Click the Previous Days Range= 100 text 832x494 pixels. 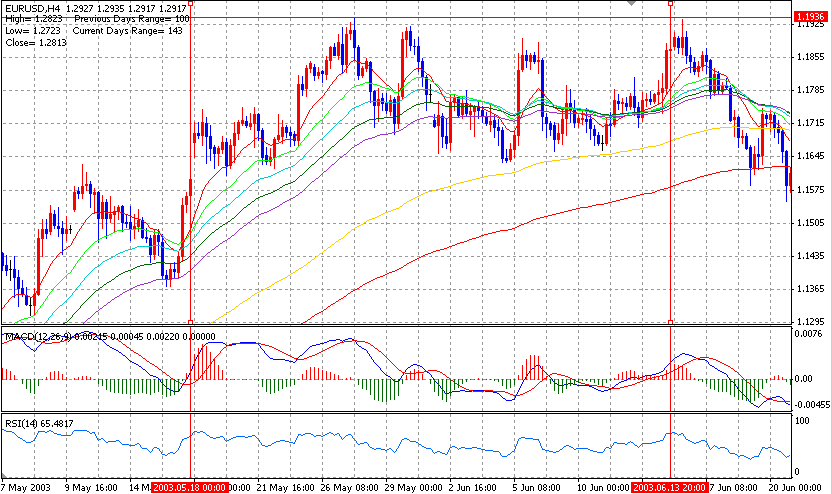coord(132,19)
